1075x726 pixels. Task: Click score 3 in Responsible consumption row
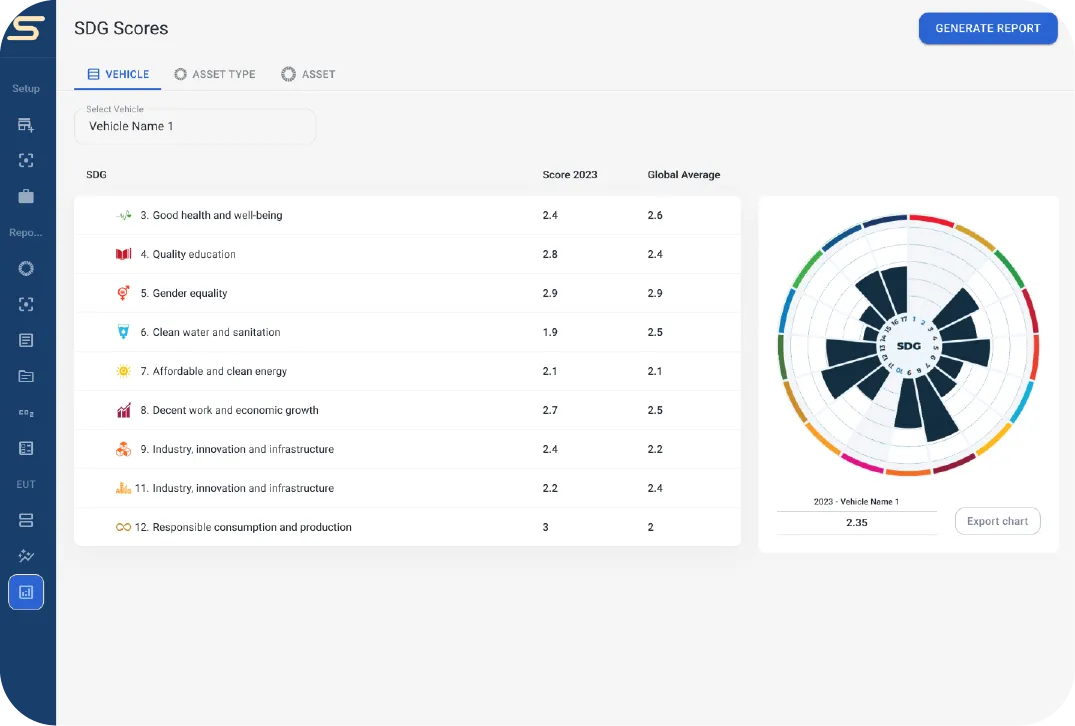(546, 527)
